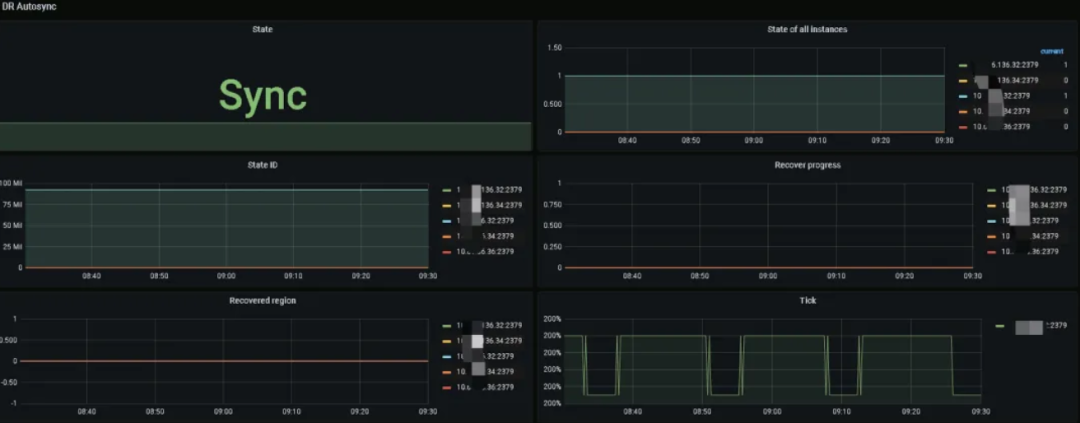Viewport: 1080px width, 423px height.
Task: Open orange color swatch in Recovered region legend
Action: (446, 372)
